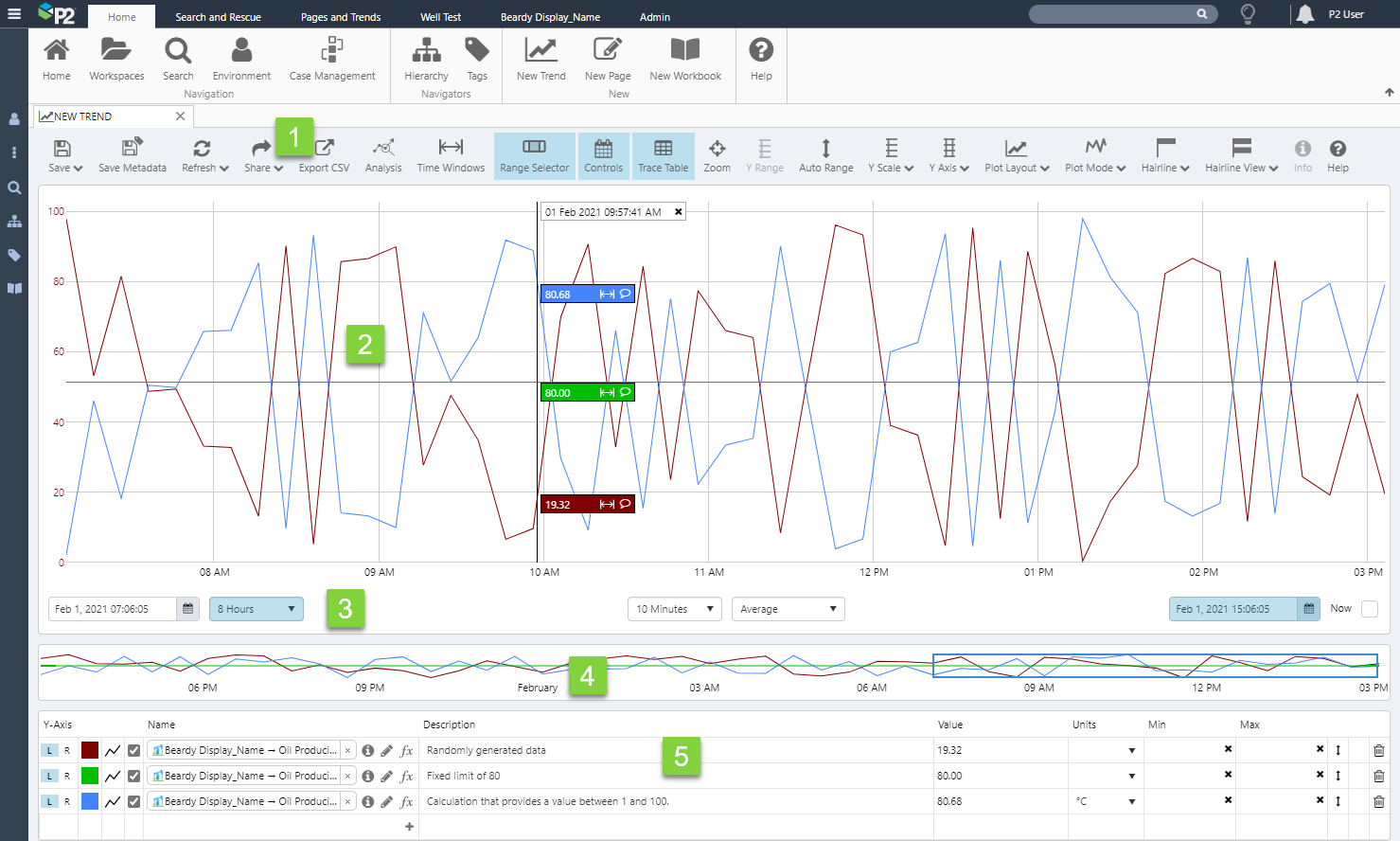Image resolution: width=1400 pixels, height=841 pixels.
Task: Uncheck visibility of Randomly generated data trace
Action: pyautogui.click(x=133, y=750)
